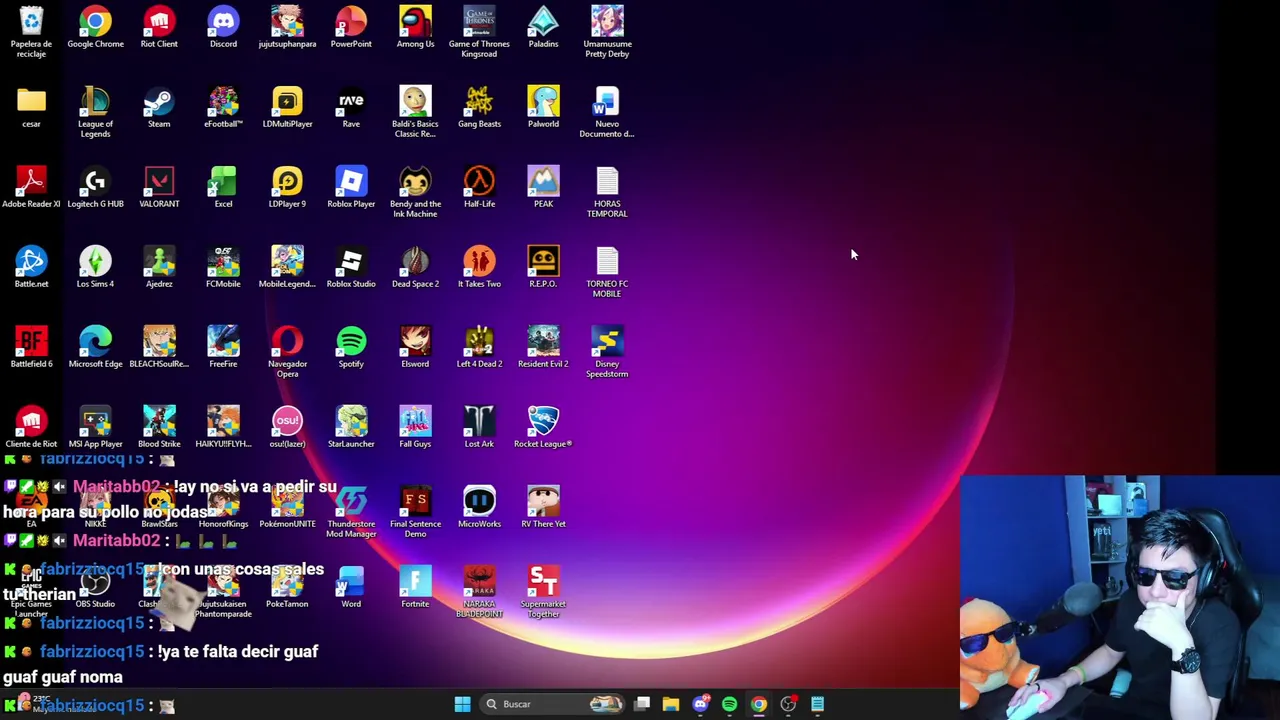Select Bendy and the Ink Machine icon
The width and height of the screenshot is (1280, 720).
415,192
